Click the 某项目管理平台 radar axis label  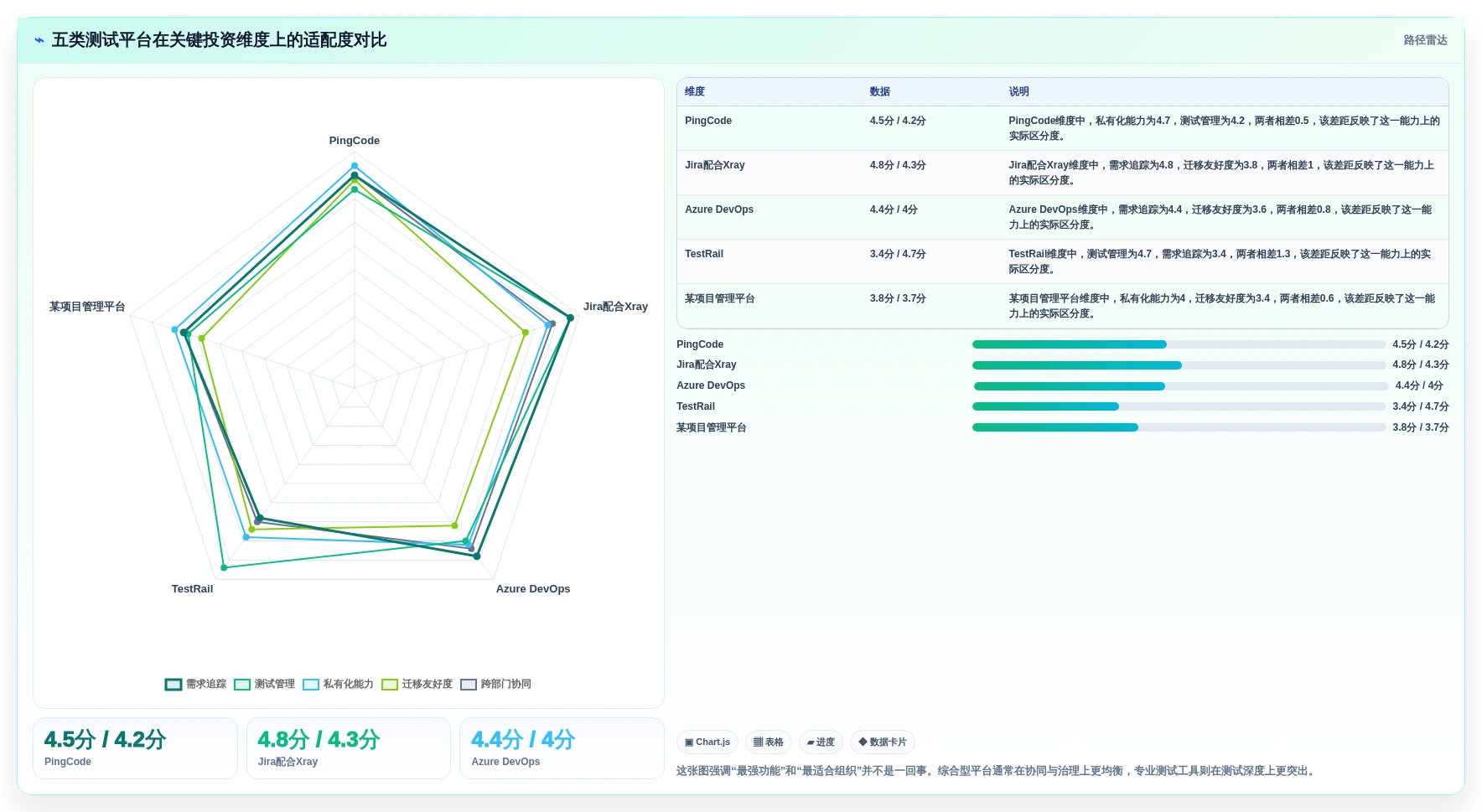point(87,307)
